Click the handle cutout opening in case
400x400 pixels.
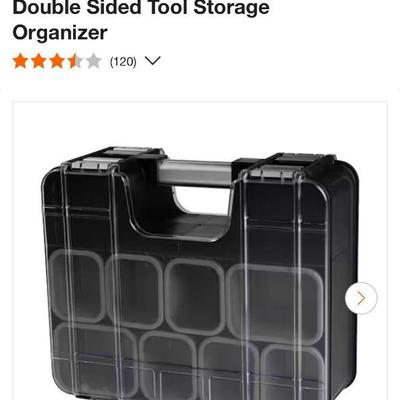200,201
